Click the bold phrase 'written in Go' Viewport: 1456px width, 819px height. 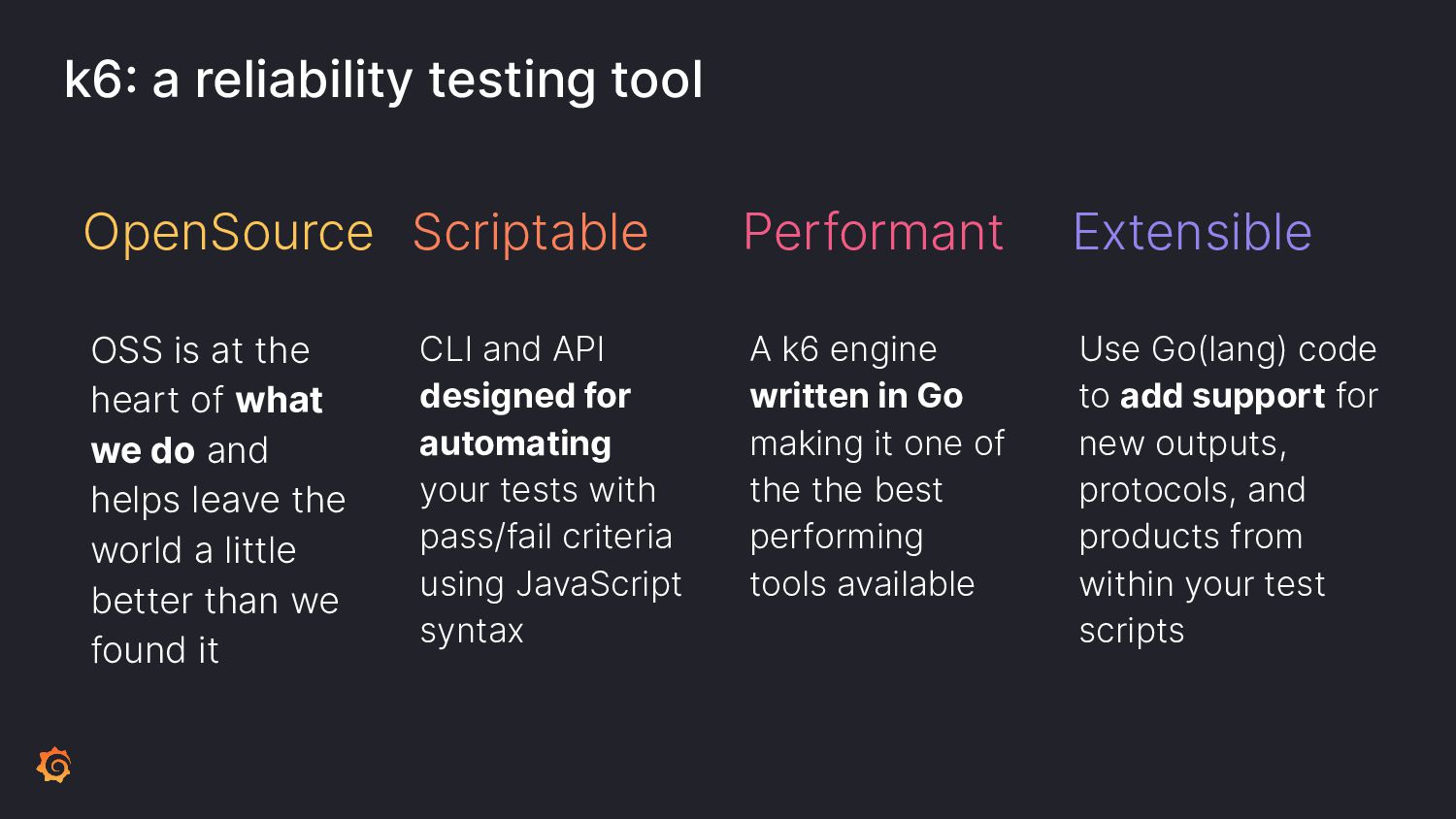(856, 396)
